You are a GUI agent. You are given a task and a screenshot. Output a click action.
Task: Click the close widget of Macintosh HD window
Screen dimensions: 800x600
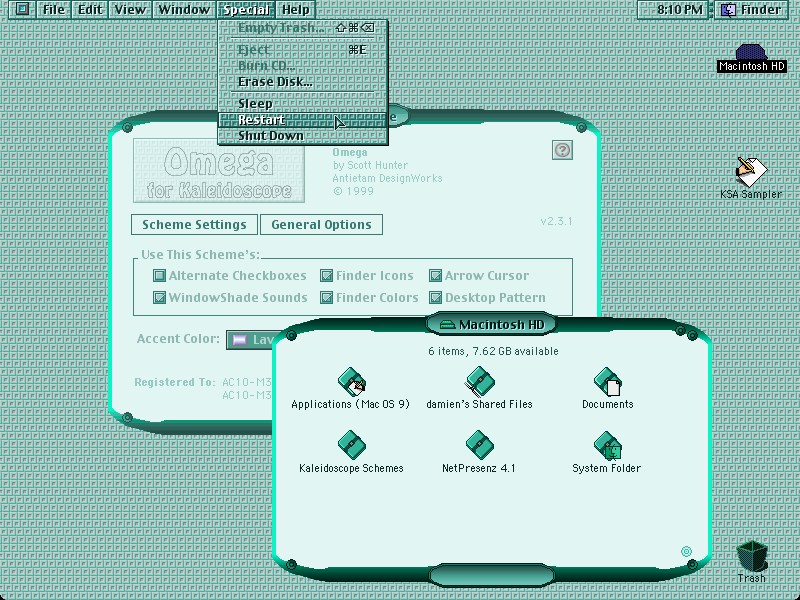coord(291,335)
